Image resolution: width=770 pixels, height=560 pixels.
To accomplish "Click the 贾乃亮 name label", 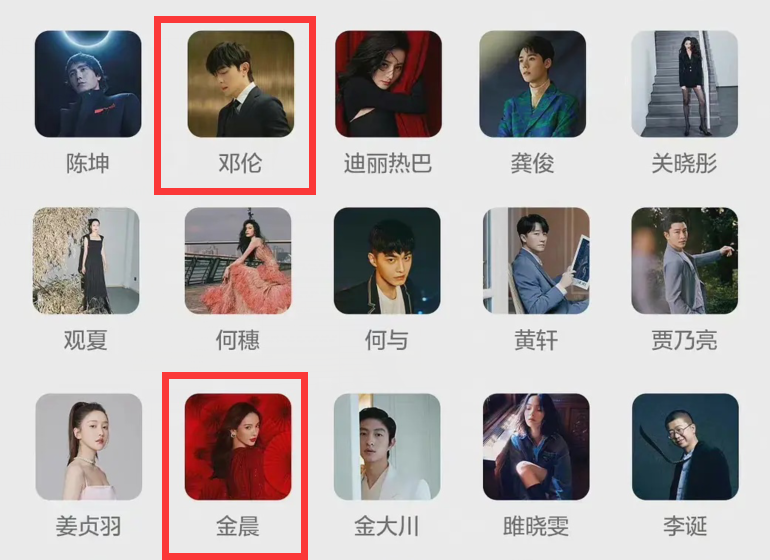I will 684,340.
